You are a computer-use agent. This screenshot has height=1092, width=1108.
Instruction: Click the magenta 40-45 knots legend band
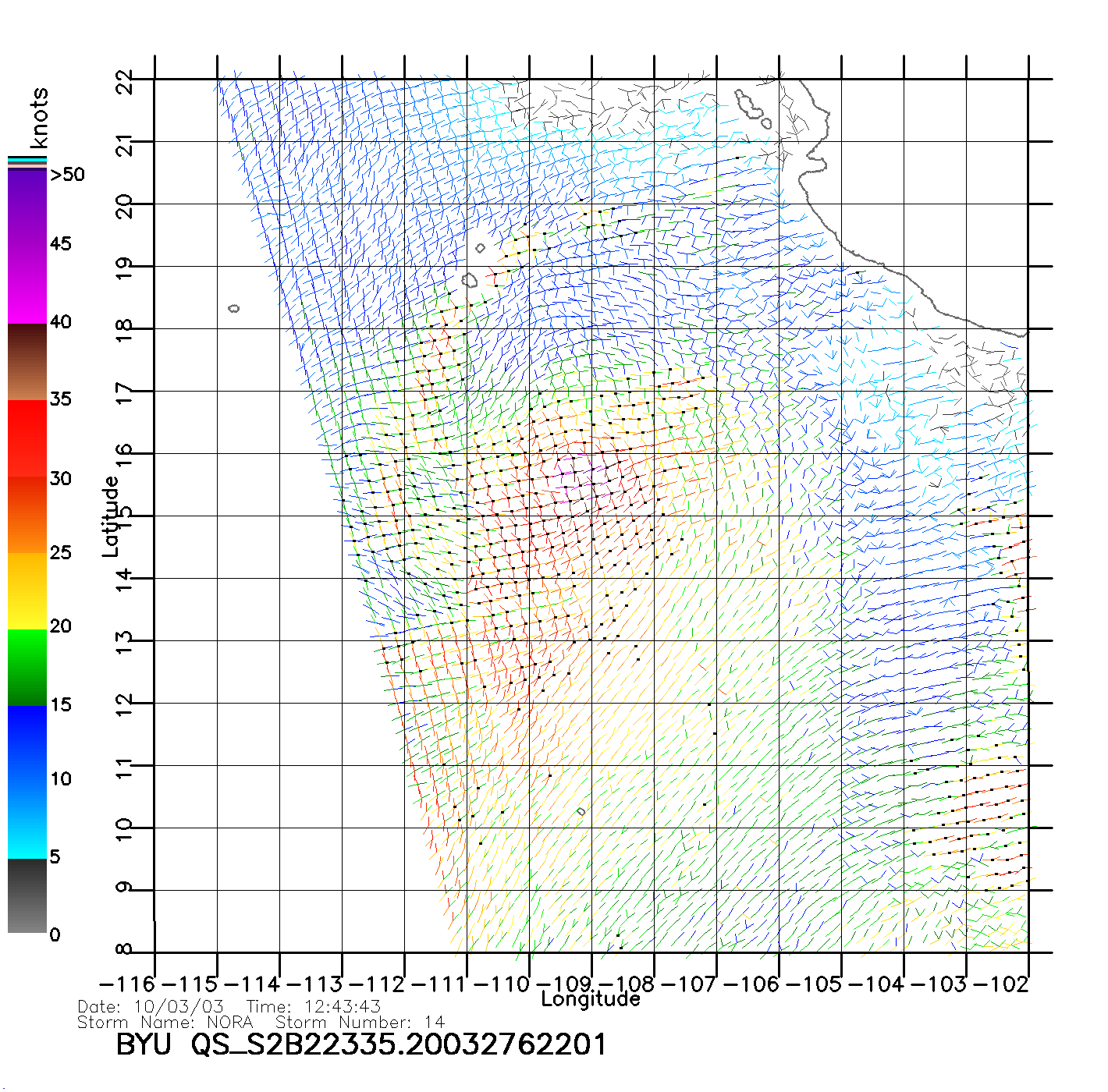pyautogui.click(x=27, y=285)
